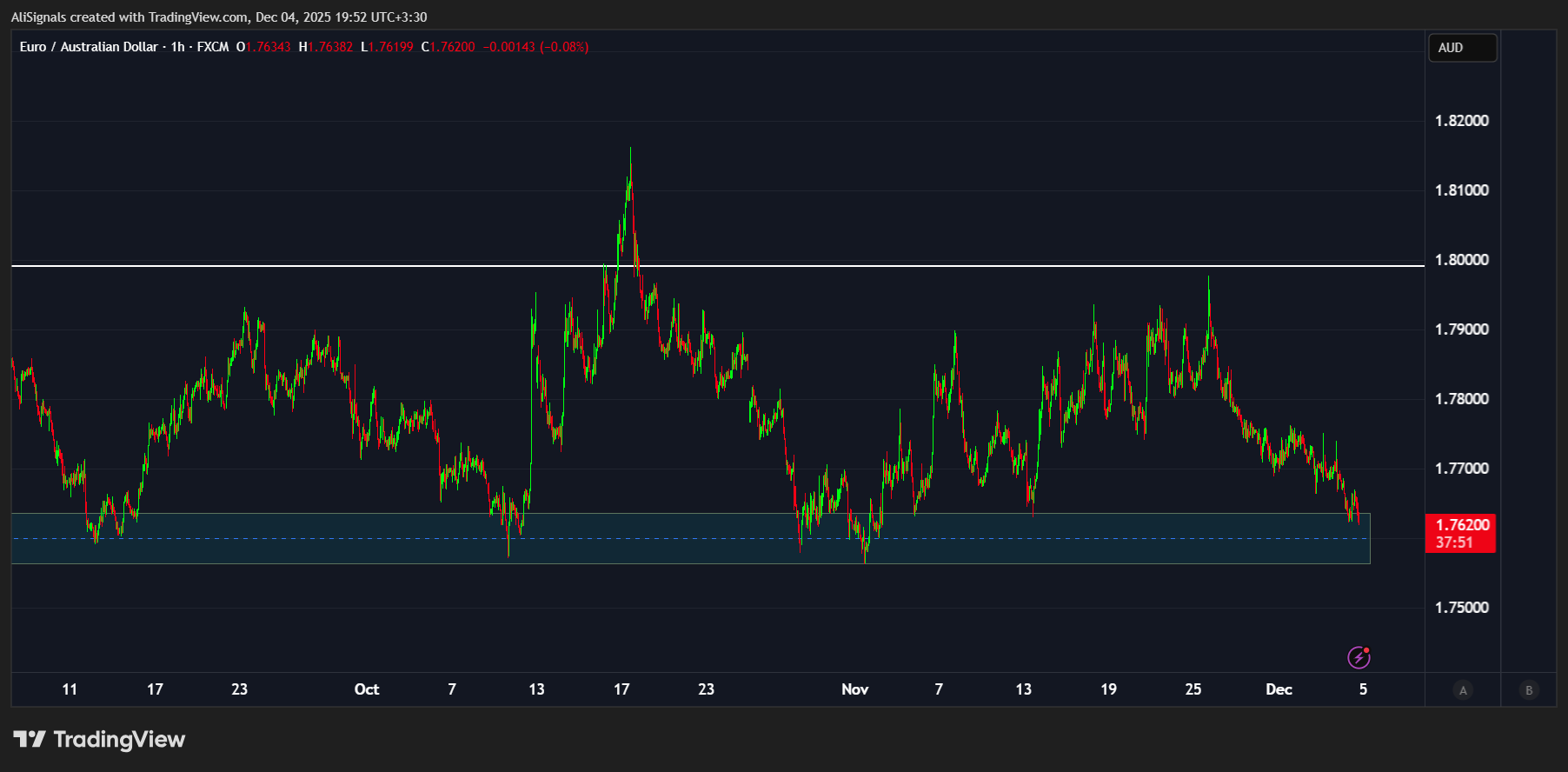Click the Euro / Australian Dollar symbol title
Screen dimensions: 1568x772
point(89,47)
